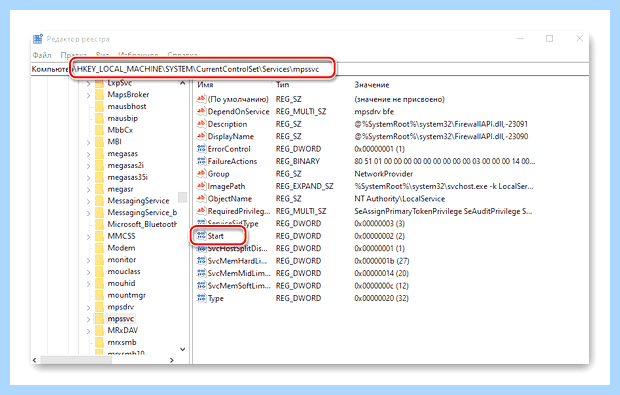620x395 pixels.
Task: Click the mpssvc folder icon
Action: (x=99, y=319)
